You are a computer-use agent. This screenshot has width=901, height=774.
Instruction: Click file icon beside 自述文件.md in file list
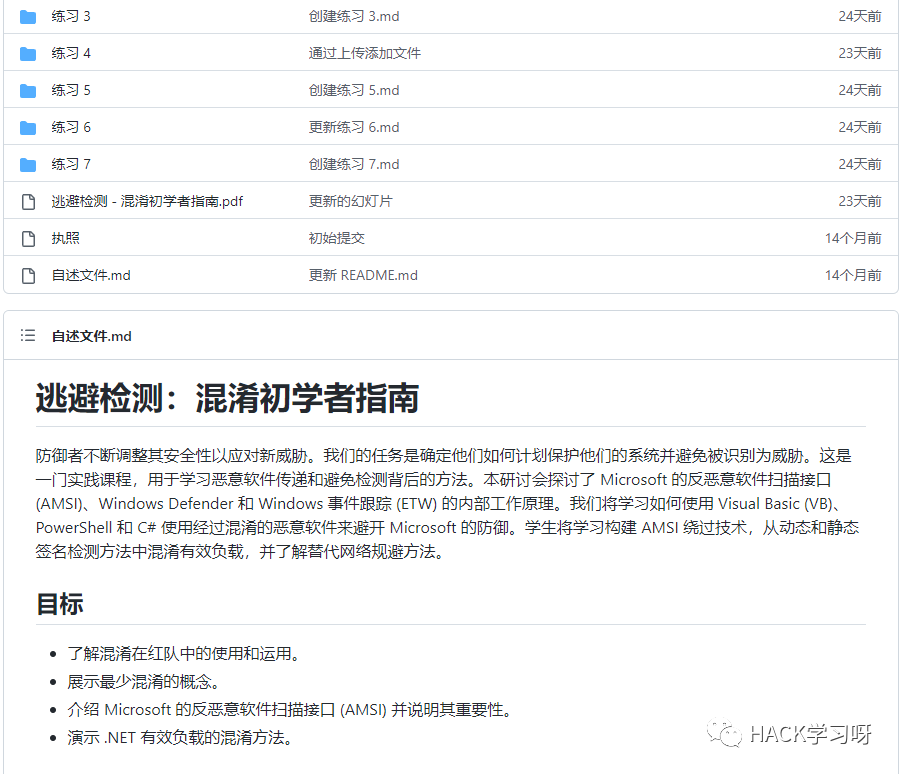(28, 276)
